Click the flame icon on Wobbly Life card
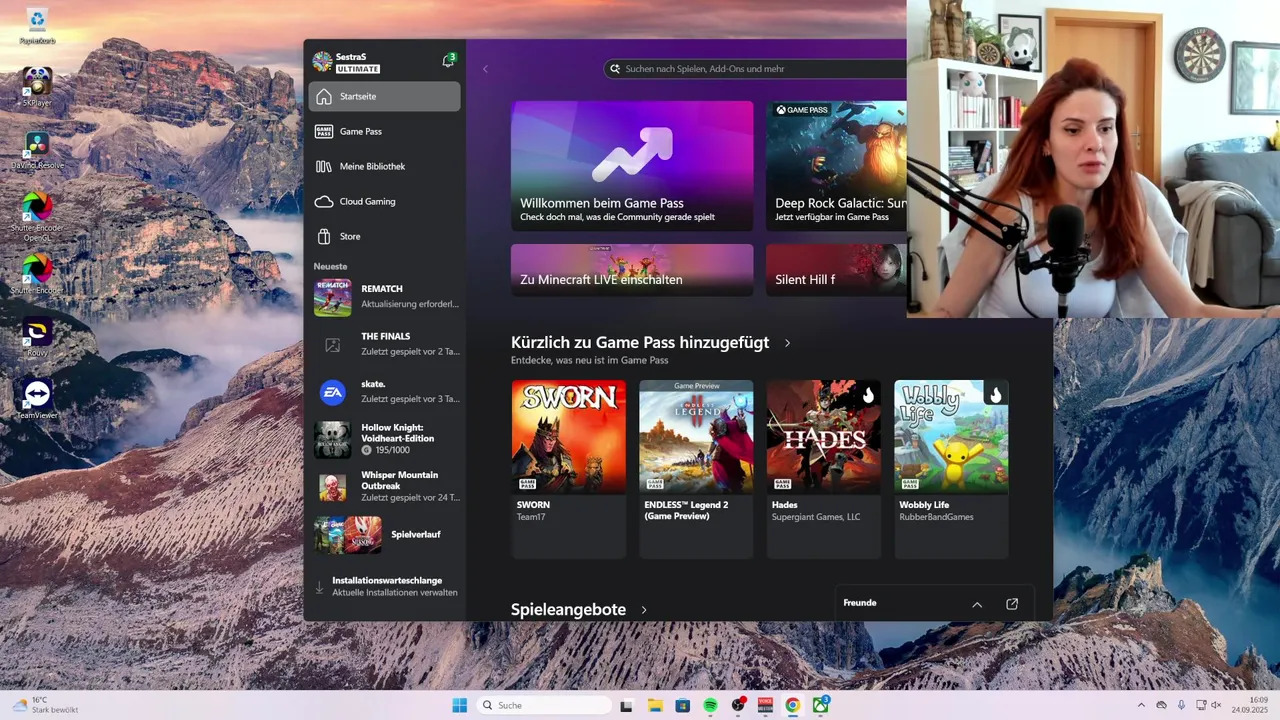This screenshot has height=720, width=1280. [995, 394]
